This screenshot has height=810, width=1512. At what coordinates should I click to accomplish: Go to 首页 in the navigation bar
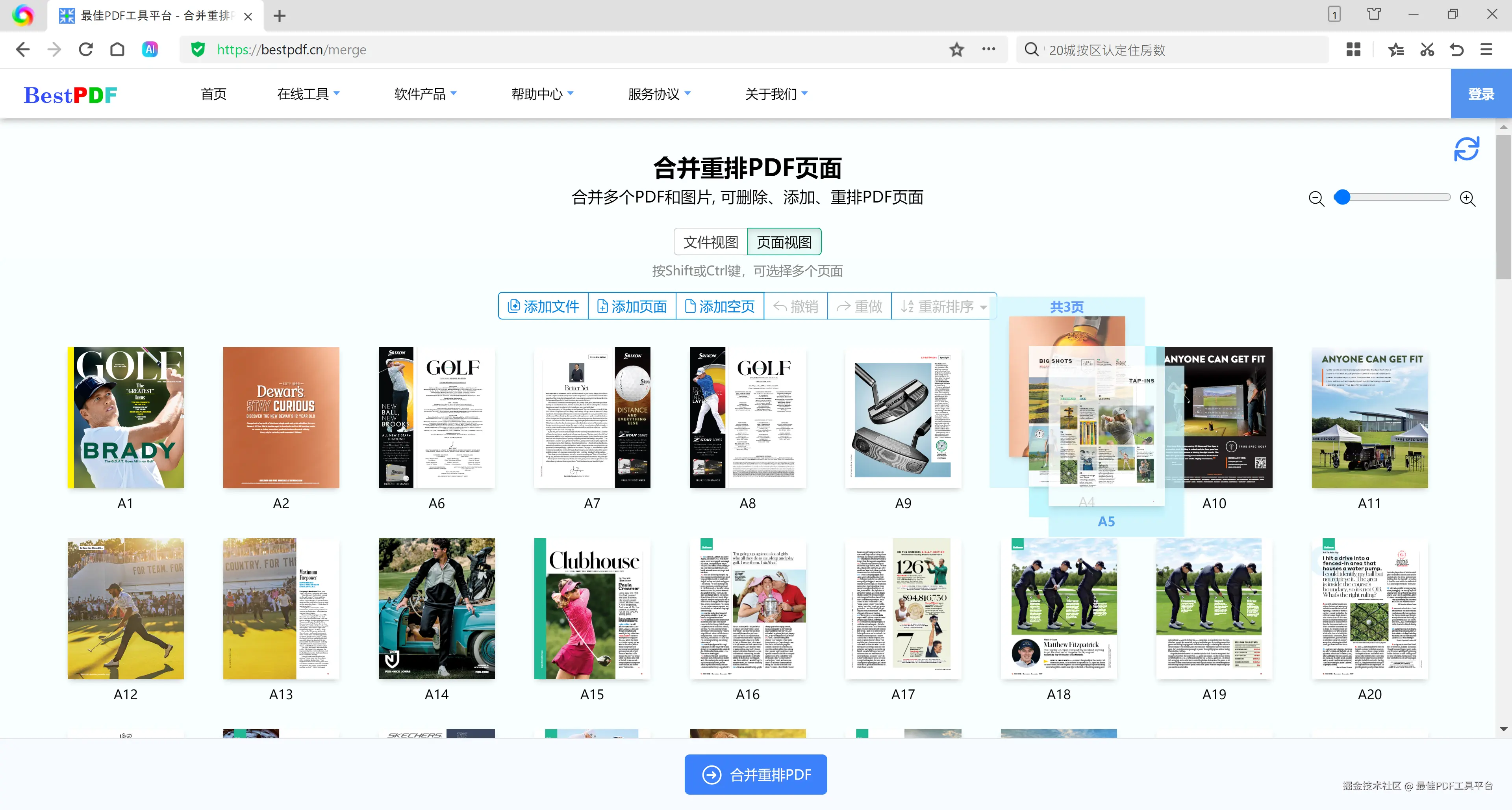click(213, 94)
